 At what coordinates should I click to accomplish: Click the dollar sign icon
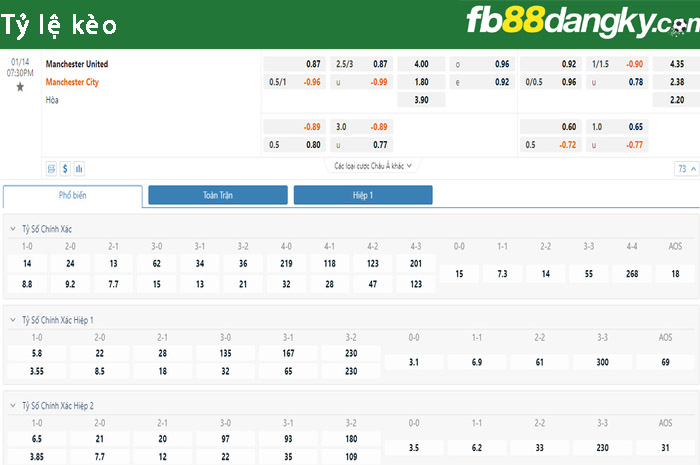pyautogui.click(x=65, y=169)
